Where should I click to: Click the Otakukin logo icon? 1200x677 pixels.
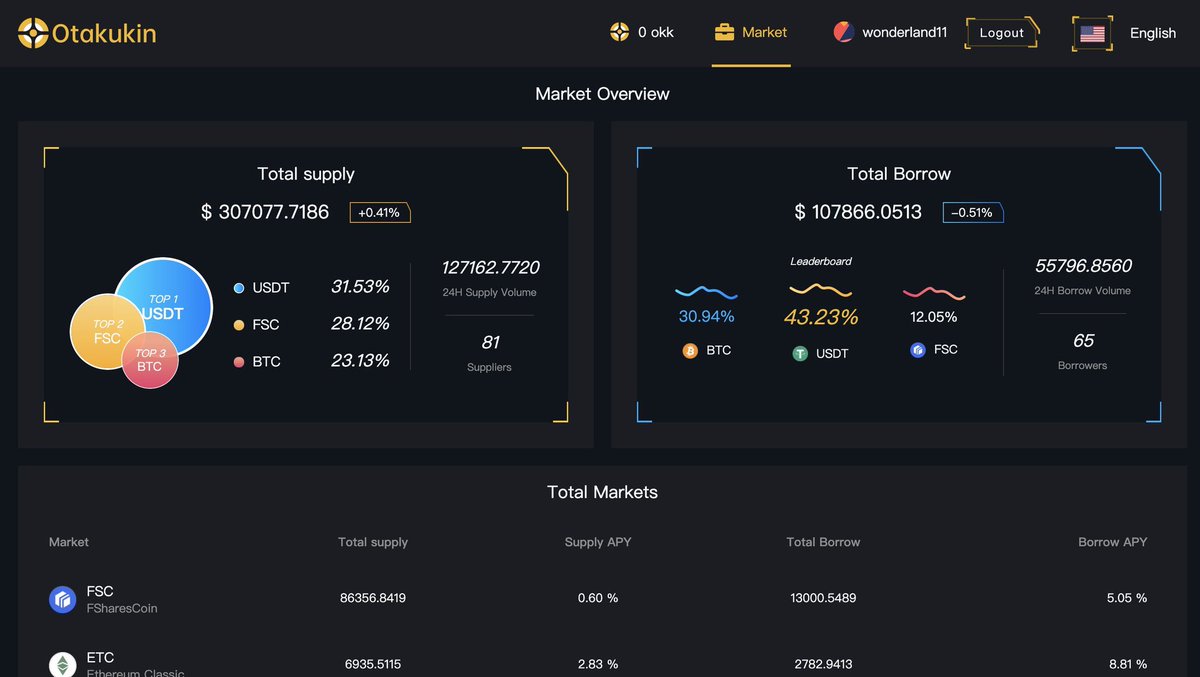click(33, 33)
